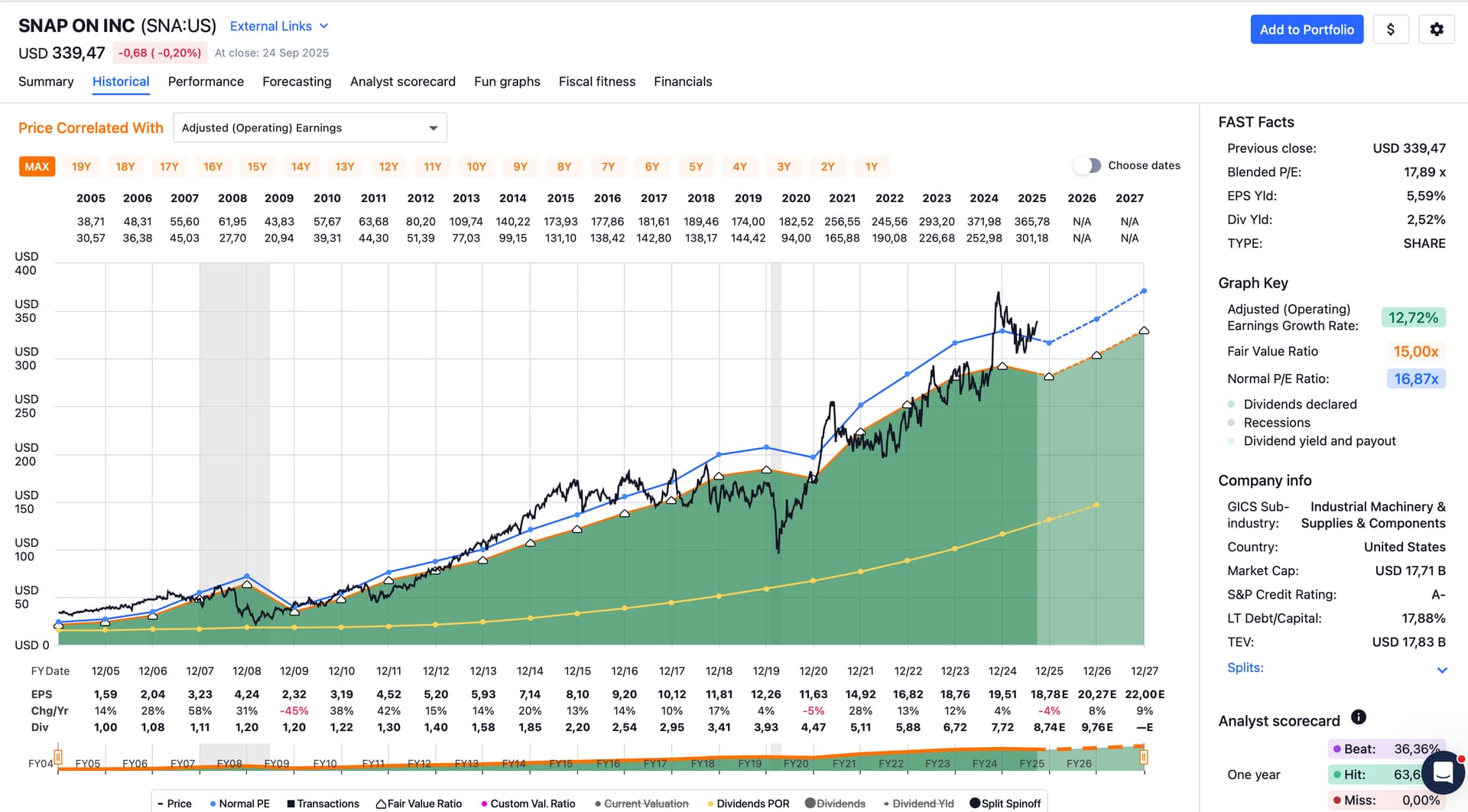This screenshot has width=1468, height=812.
Task: Open the settings gear icon
Action: click(1437, 30)
